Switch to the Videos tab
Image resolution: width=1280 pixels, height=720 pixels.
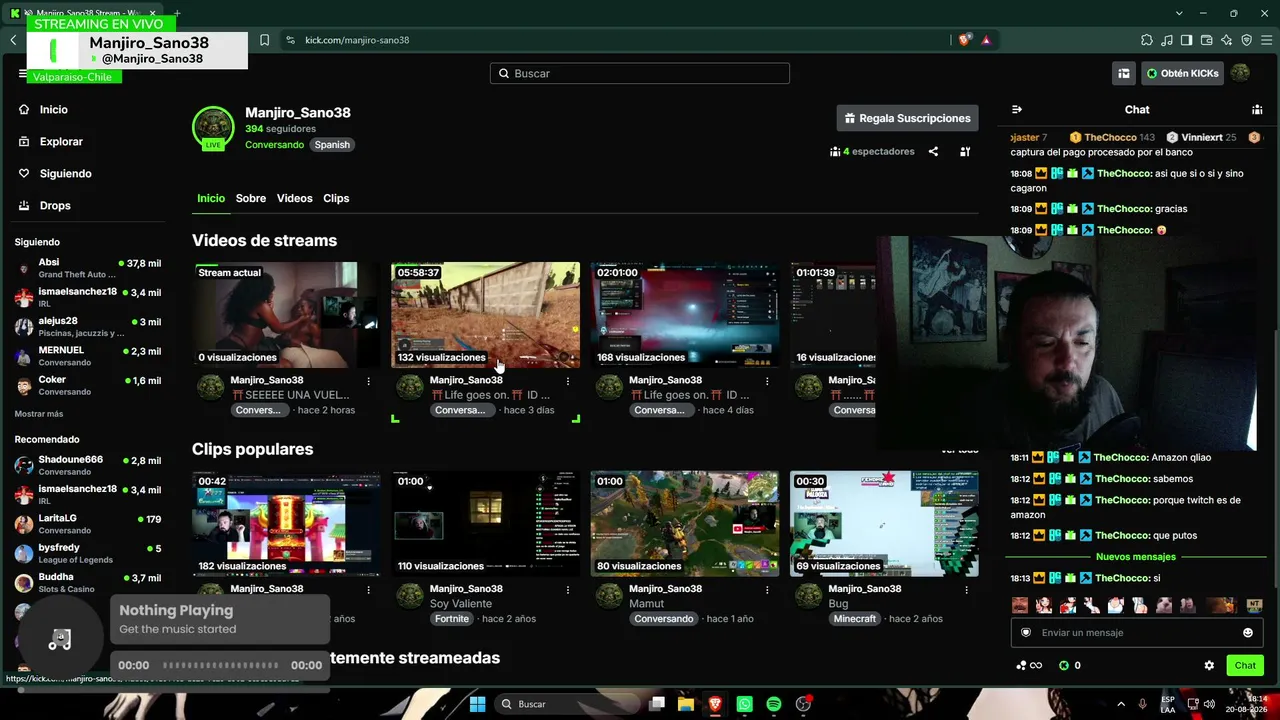tap(294, 198)
